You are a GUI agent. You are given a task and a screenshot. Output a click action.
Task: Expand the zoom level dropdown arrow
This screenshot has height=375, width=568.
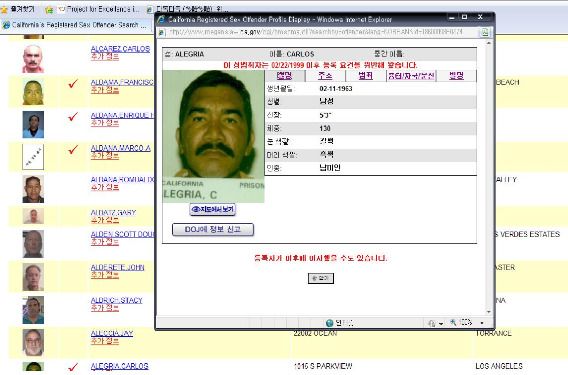482,323
